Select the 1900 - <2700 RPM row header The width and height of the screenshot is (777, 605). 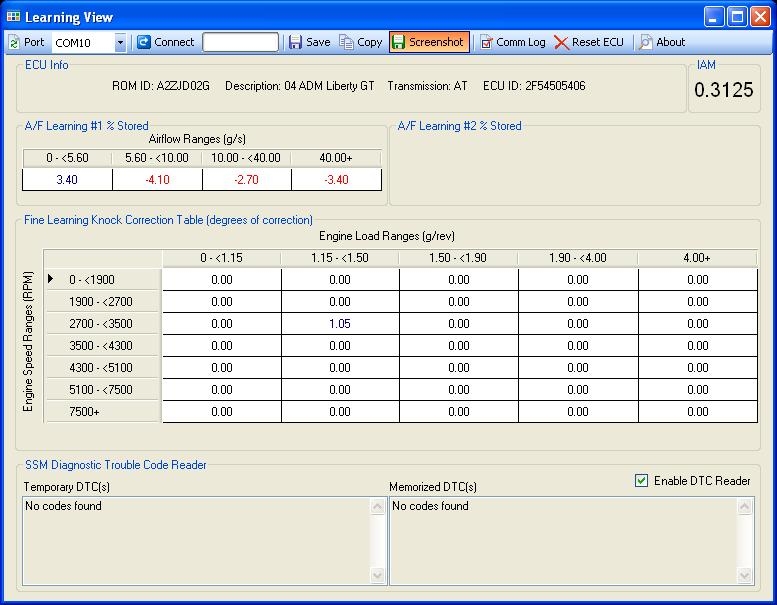point(103,301)
